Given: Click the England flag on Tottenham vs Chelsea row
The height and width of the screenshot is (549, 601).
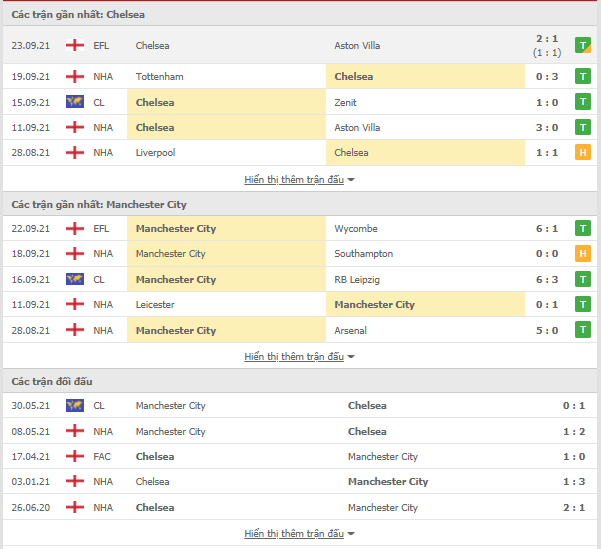Looking at the screenshot, I should (x=75, y=76).
